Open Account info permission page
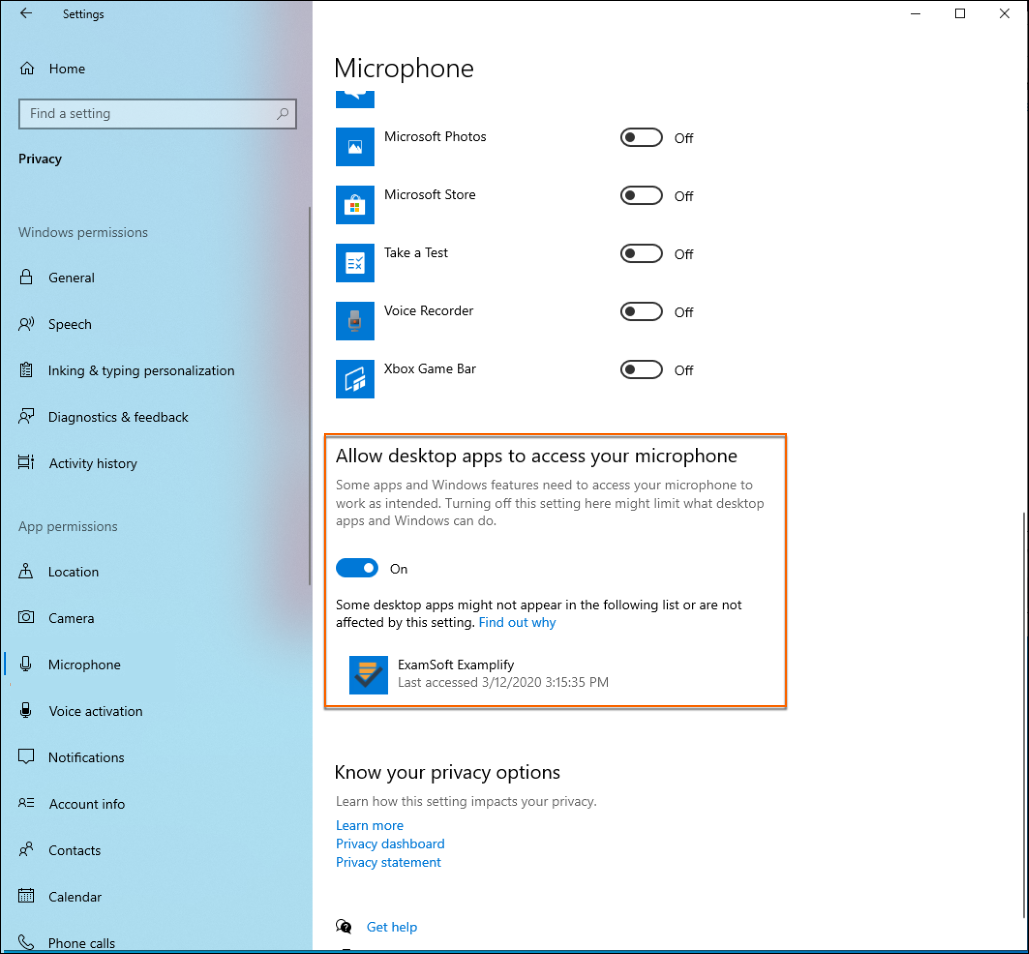The height and width of the screenshot is (954, 1029). 87,804
